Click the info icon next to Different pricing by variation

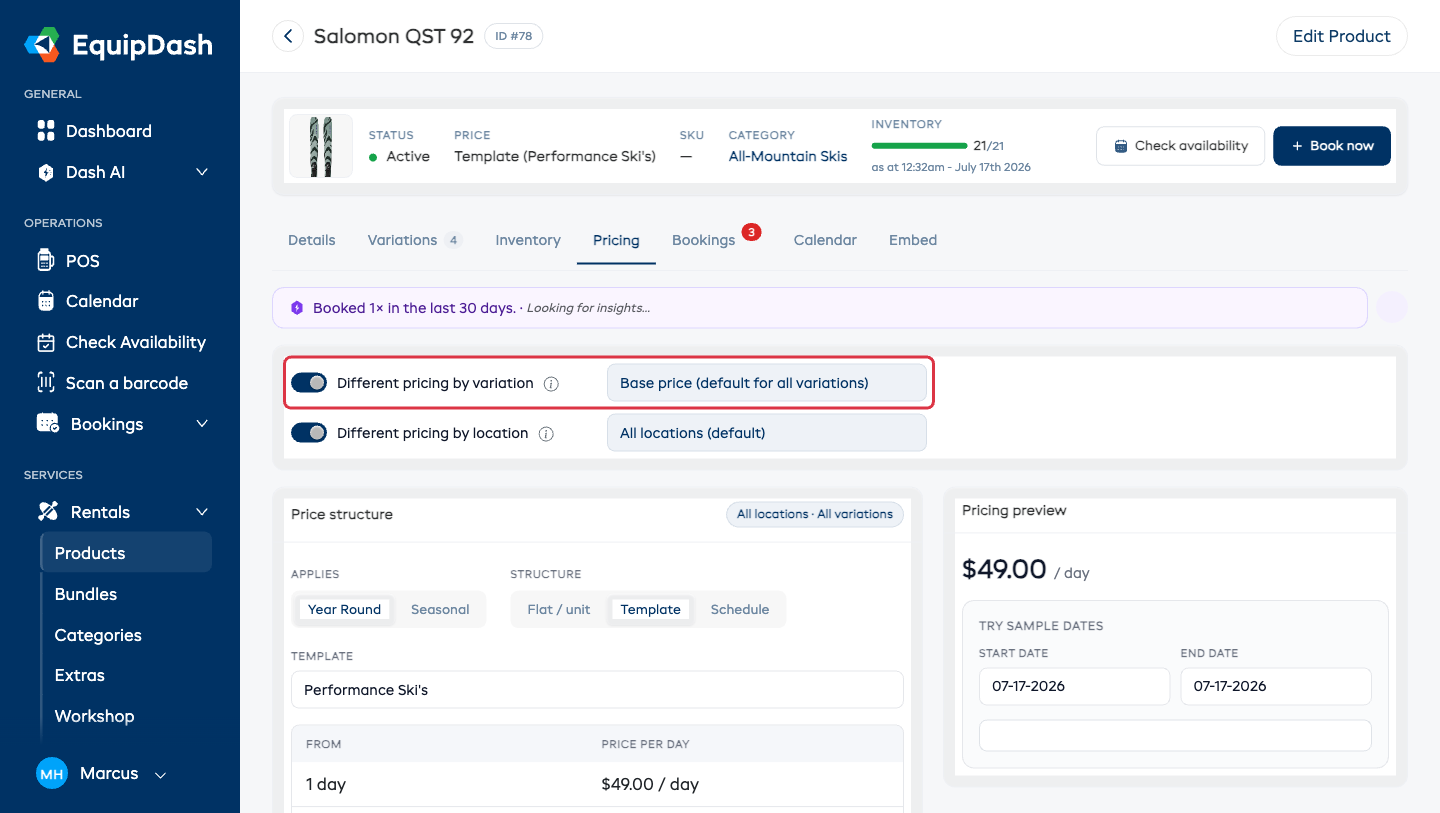(x=551, y=383)
